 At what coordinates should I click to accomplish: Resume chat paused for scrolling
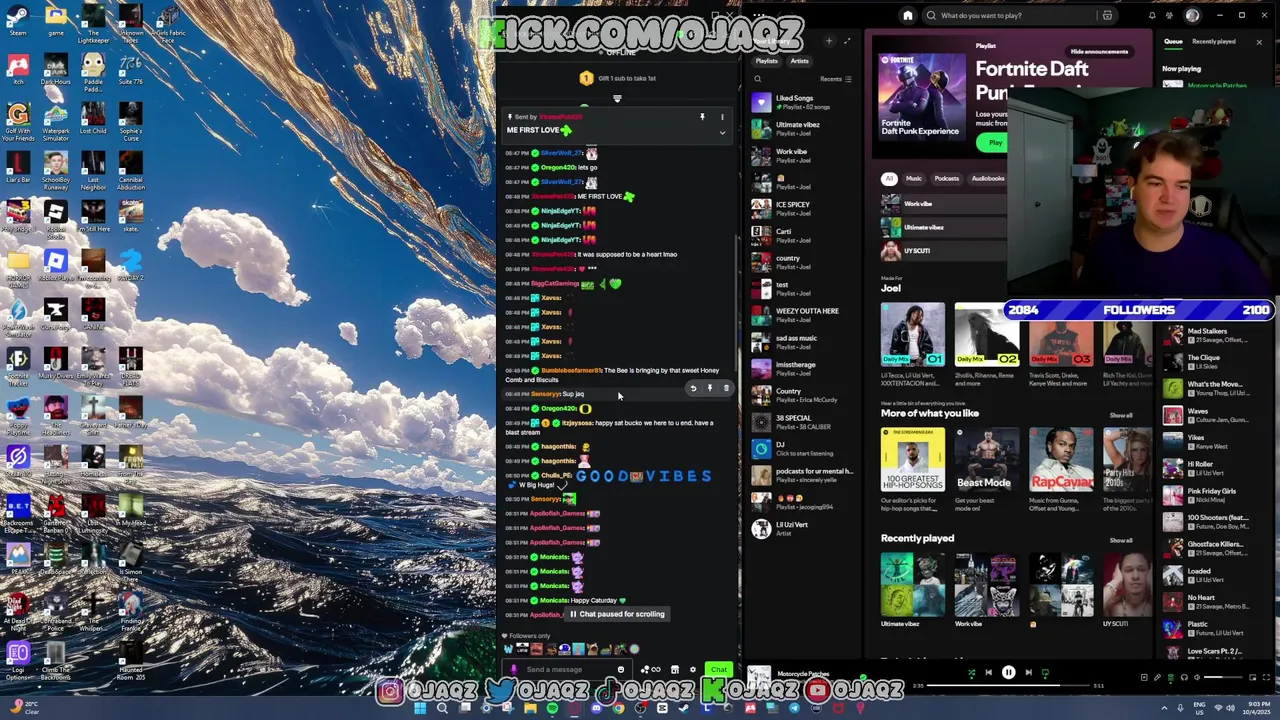click(617, 614)
